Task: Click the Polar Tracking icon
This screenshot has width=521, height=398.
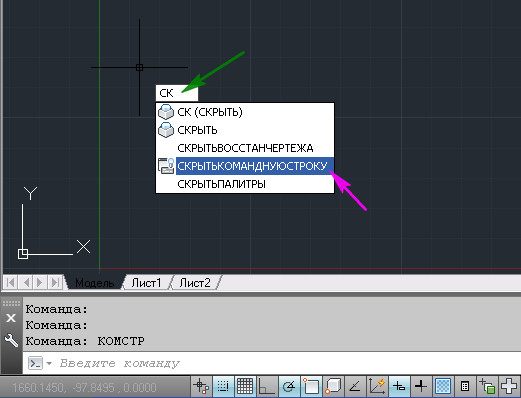Action: [289, 386]
